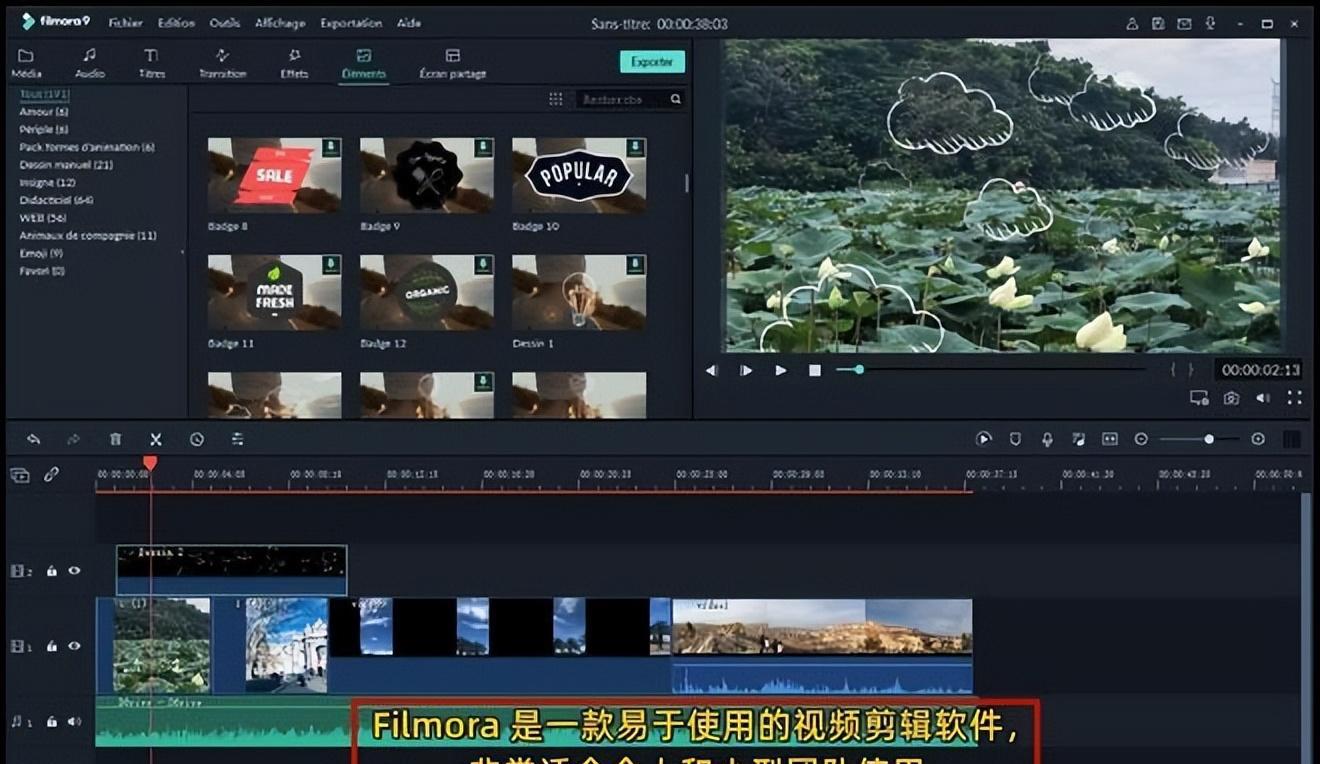1320x764 pixels.
Task: Add a marker using the shield marker icon
Action: click(1015, 439)
